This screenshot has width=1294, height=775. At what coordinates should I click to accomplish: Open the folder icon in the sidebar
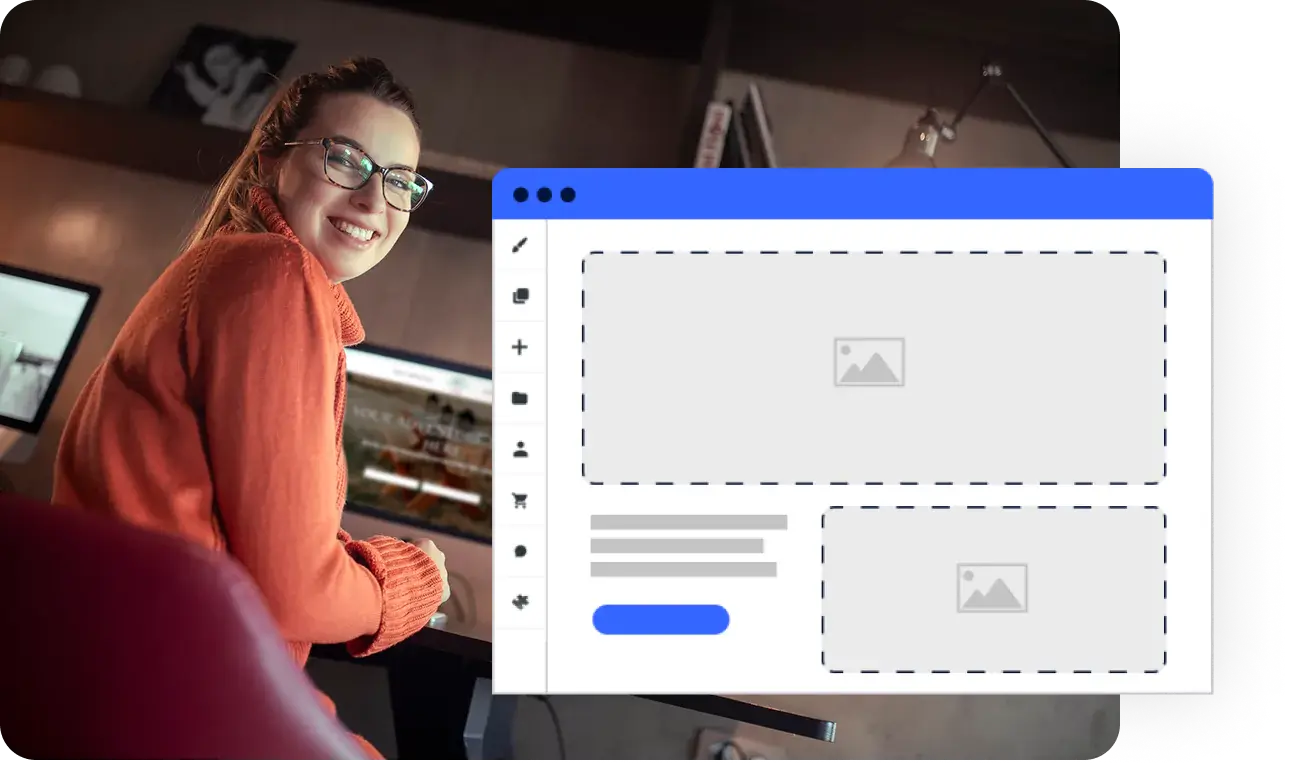[x=520, y=398]
